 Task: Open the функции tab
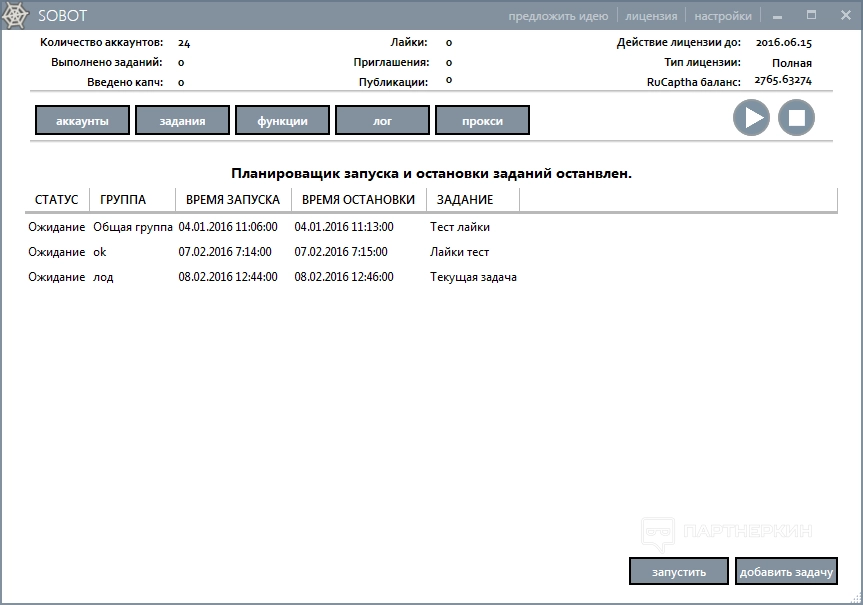(x=282, y=120)
